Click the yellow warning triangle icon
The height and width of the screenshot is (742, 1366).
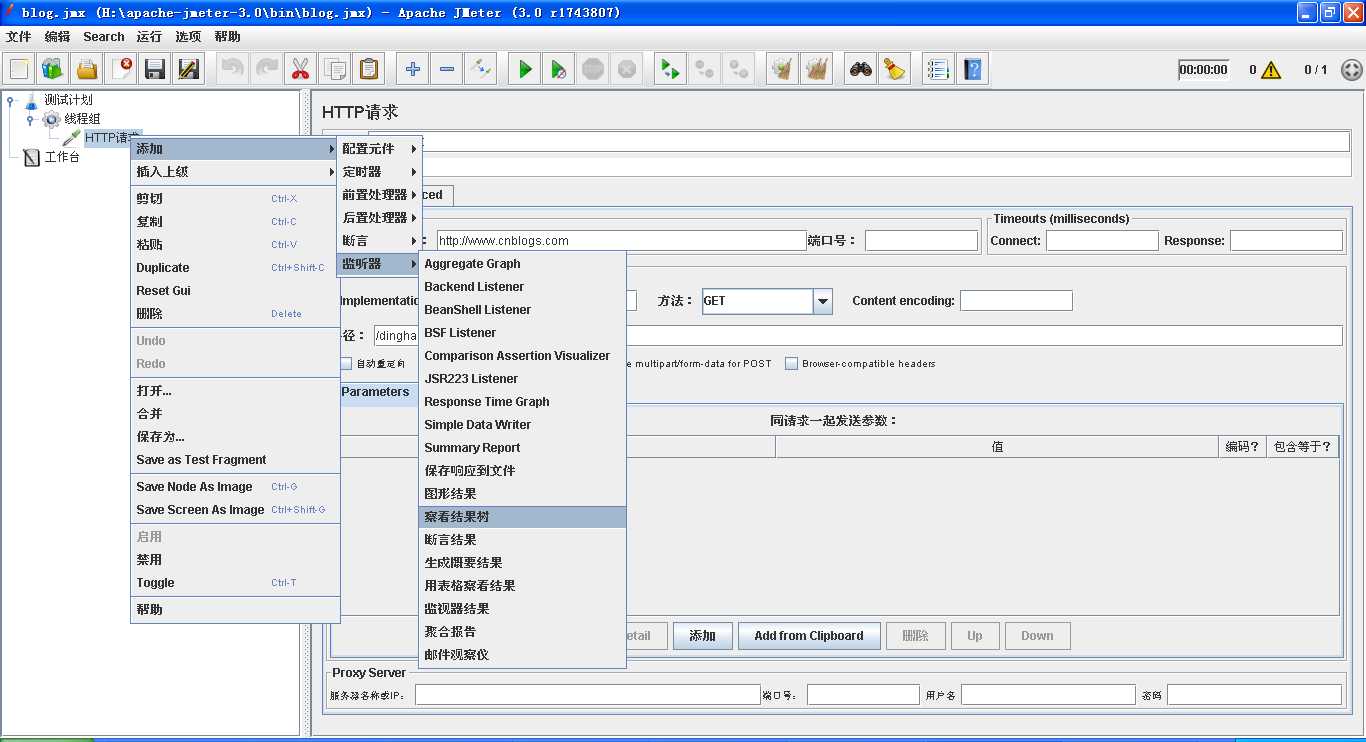point(1271,70)
